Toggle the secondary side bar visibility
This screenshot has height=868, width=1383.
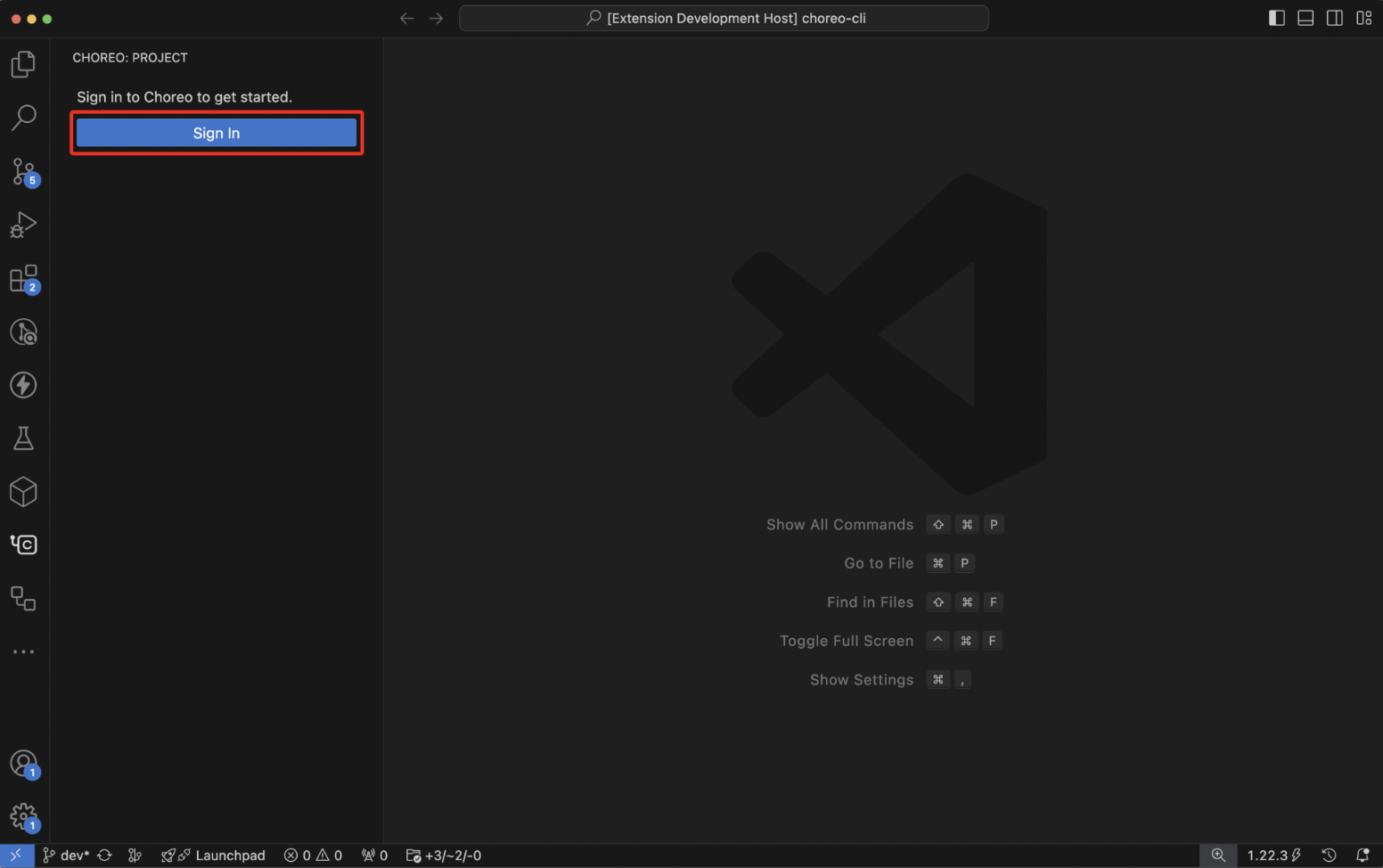[1335, 18]
